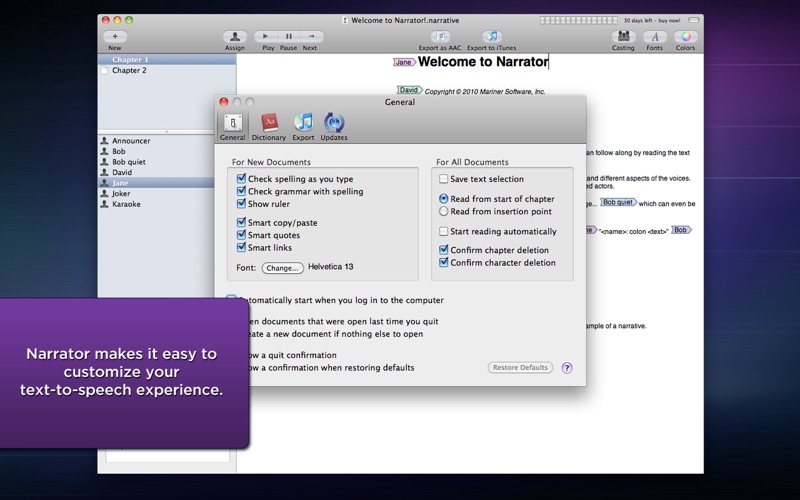Open the Colors panel icon
The width and height of the screenshot is (800, 500).
coord(686,37)
